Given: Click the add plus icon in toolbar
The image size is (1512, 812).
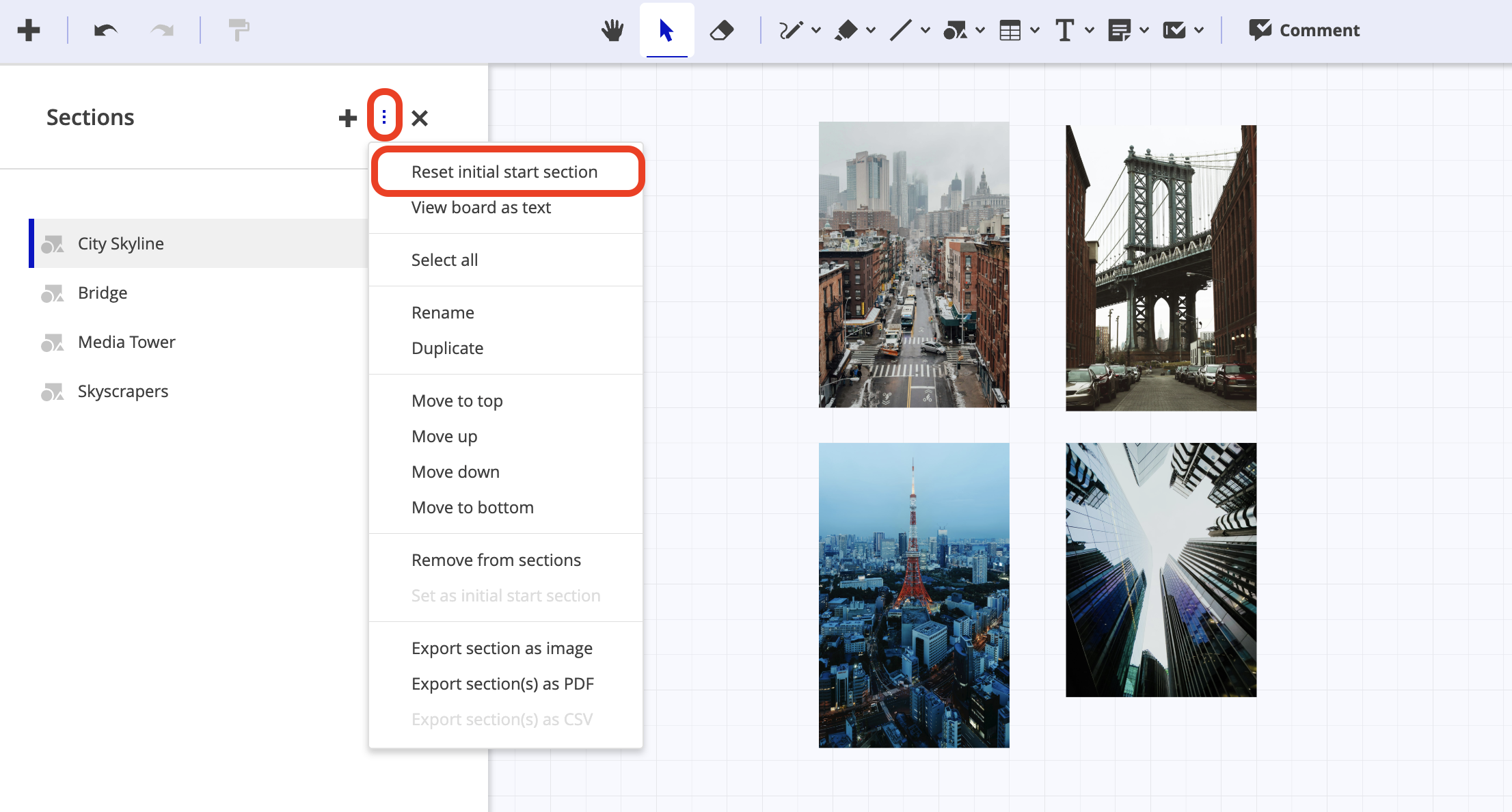Looking at the screenshot, I should [29, 30].
